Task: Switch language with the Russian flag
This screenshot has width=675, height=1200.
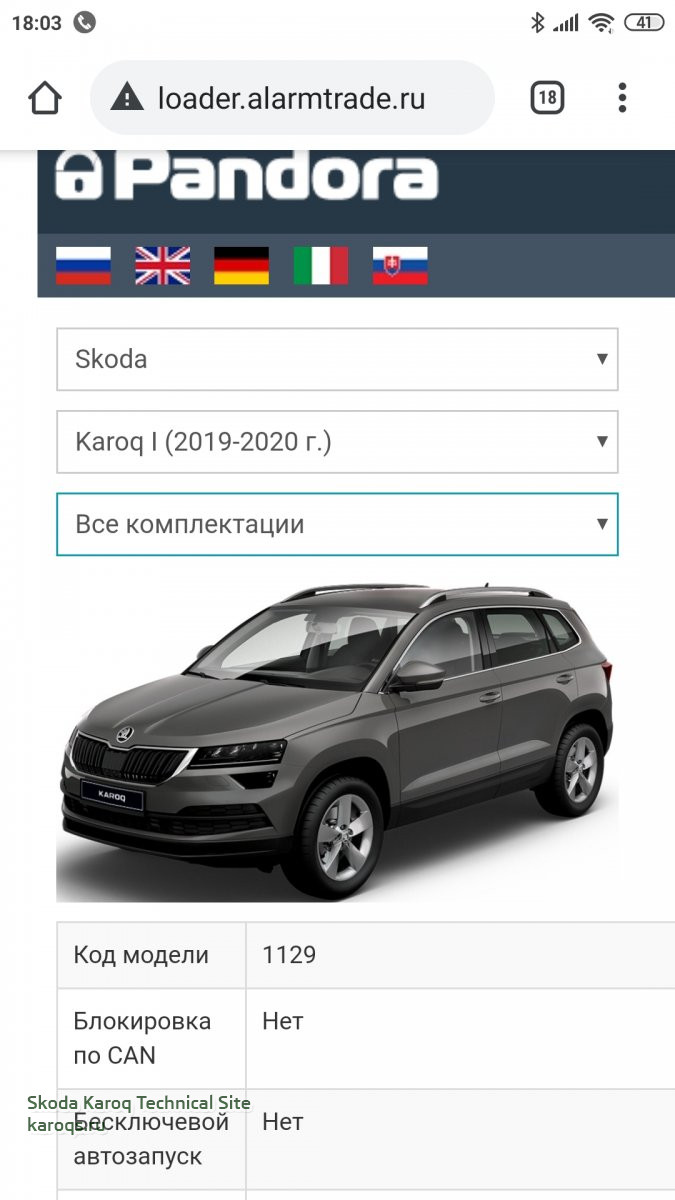Action: [x=83, y=266]
